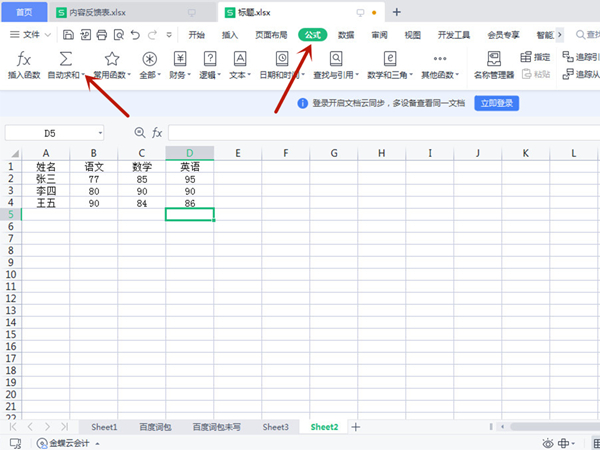Switch to the 开始 (Home) ribbon tab
The height and width of the screenshot is (450, 600).
tap(196, 35)
